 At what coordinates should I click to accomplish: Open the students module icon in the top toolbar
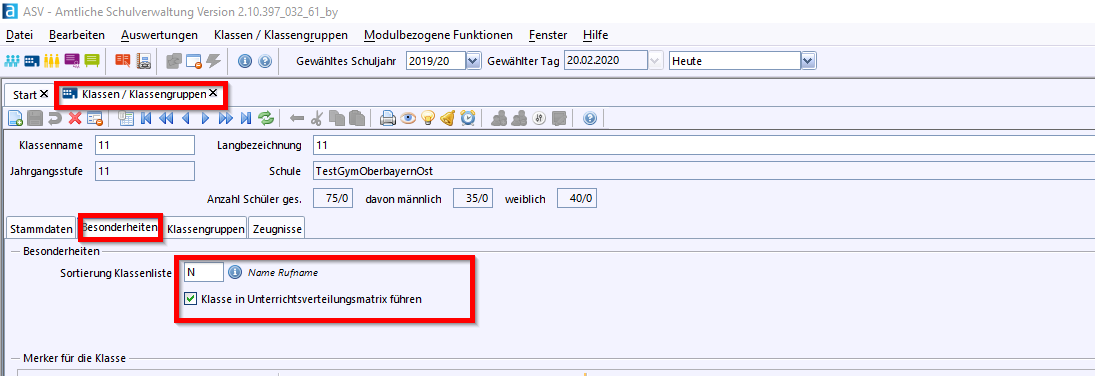(12, 61)
